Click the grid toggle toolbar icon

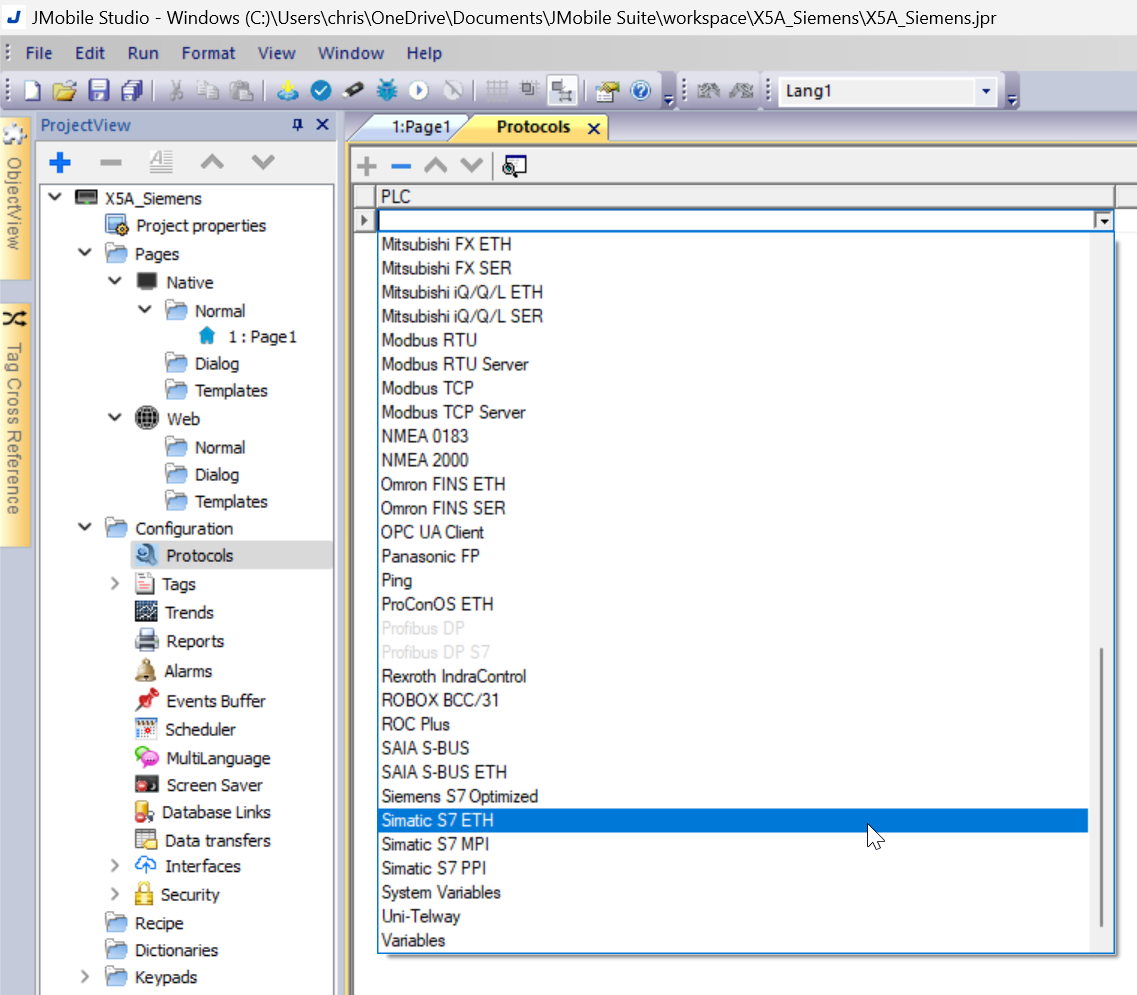(497, 91)
